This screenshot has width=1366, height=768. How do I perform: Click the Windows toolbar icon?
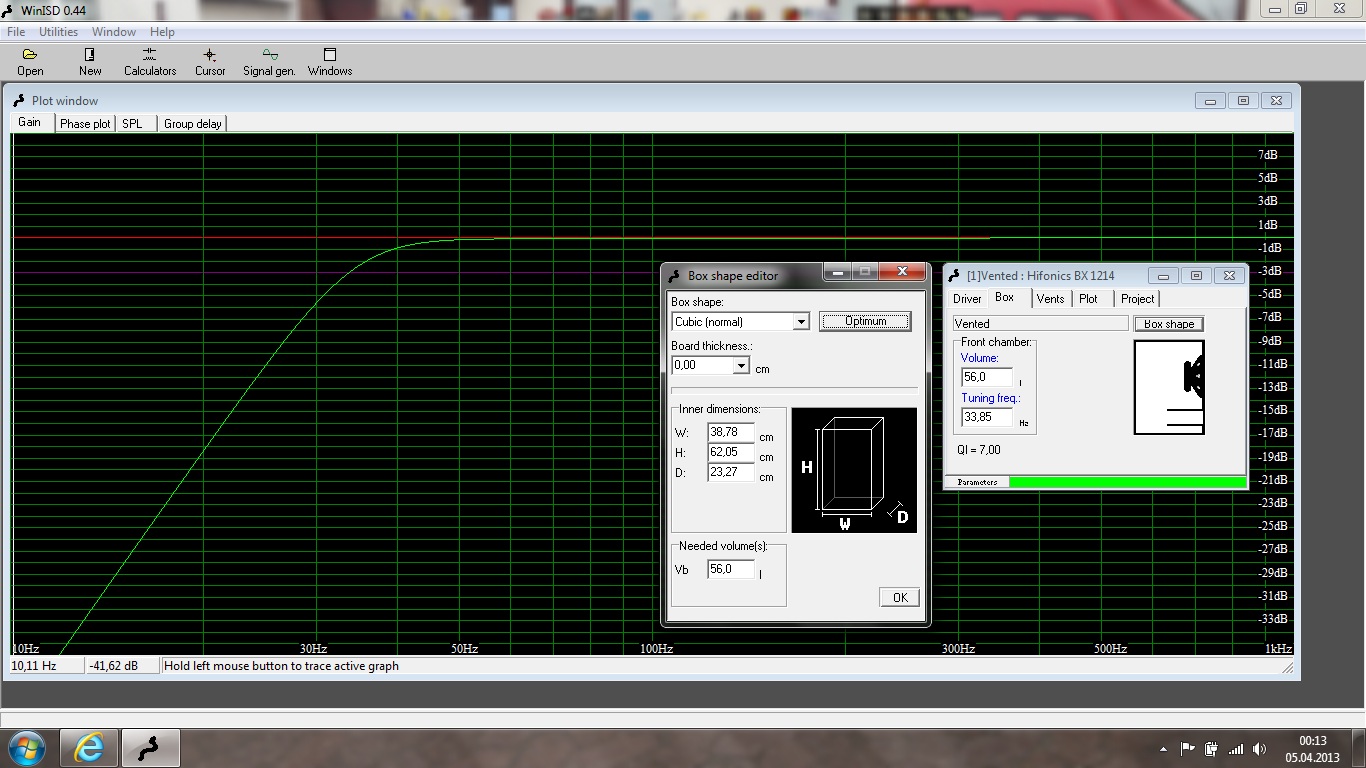pos(330,61)
